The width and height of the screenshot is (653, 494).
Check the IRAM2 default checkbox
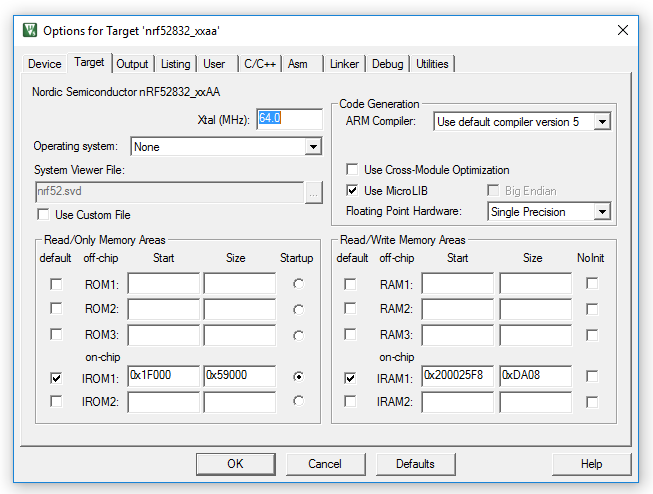coord(350,401)
